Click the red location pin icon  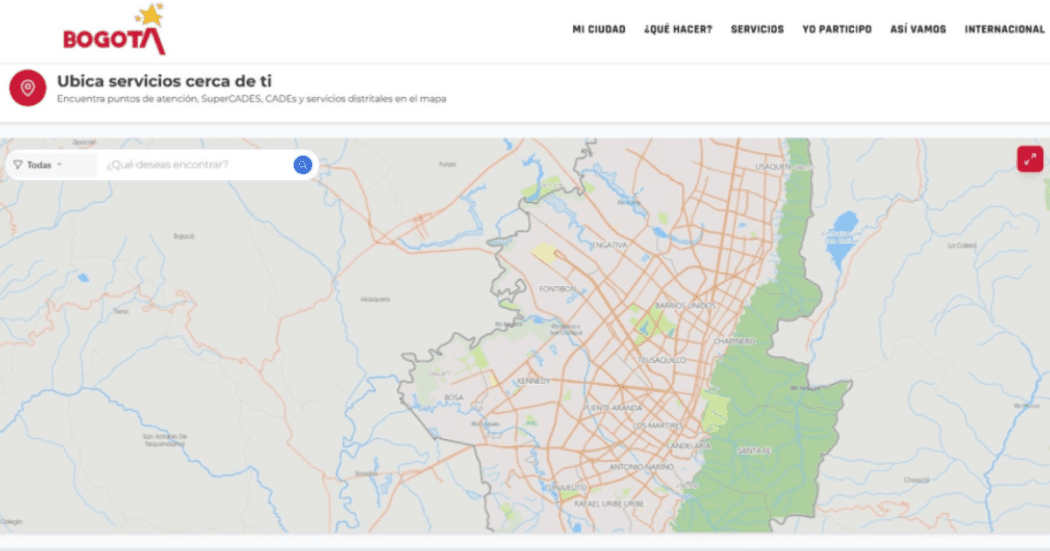click(27, 88)
